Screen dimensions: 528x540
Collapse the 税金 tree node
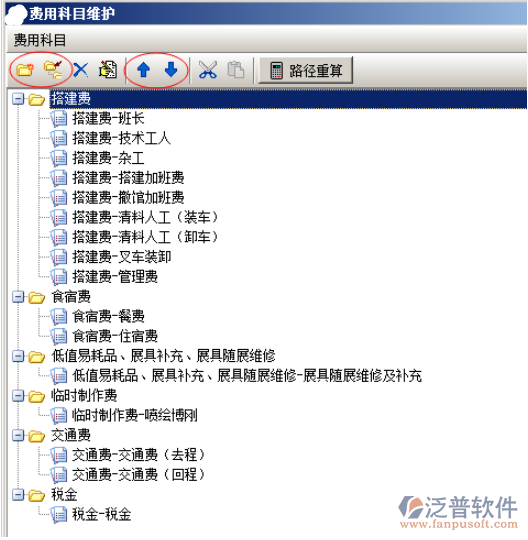(x=18, y=495)
